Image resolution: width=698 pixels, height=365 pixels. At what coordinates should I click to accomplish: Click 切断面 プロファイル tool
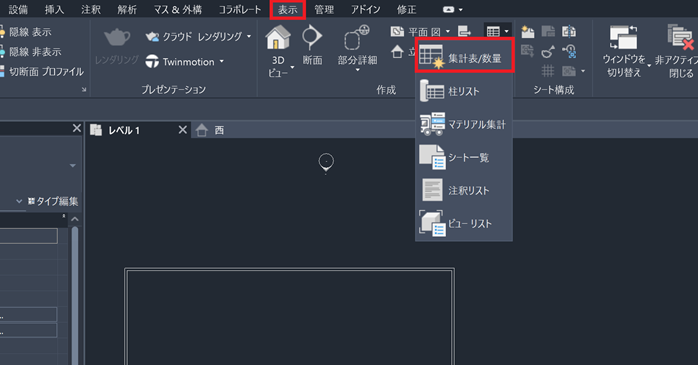[42, 71]
